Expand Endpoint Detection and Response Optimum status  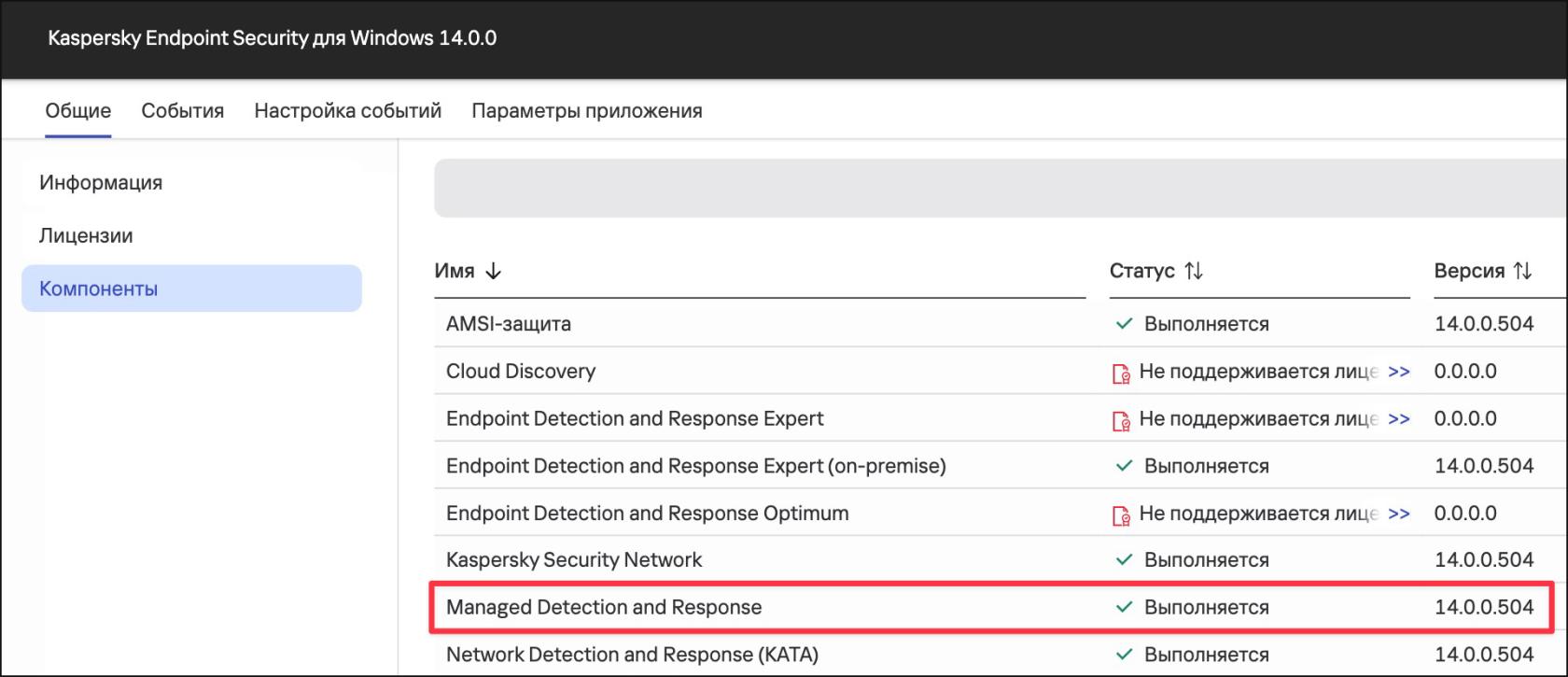[1399, 514]
